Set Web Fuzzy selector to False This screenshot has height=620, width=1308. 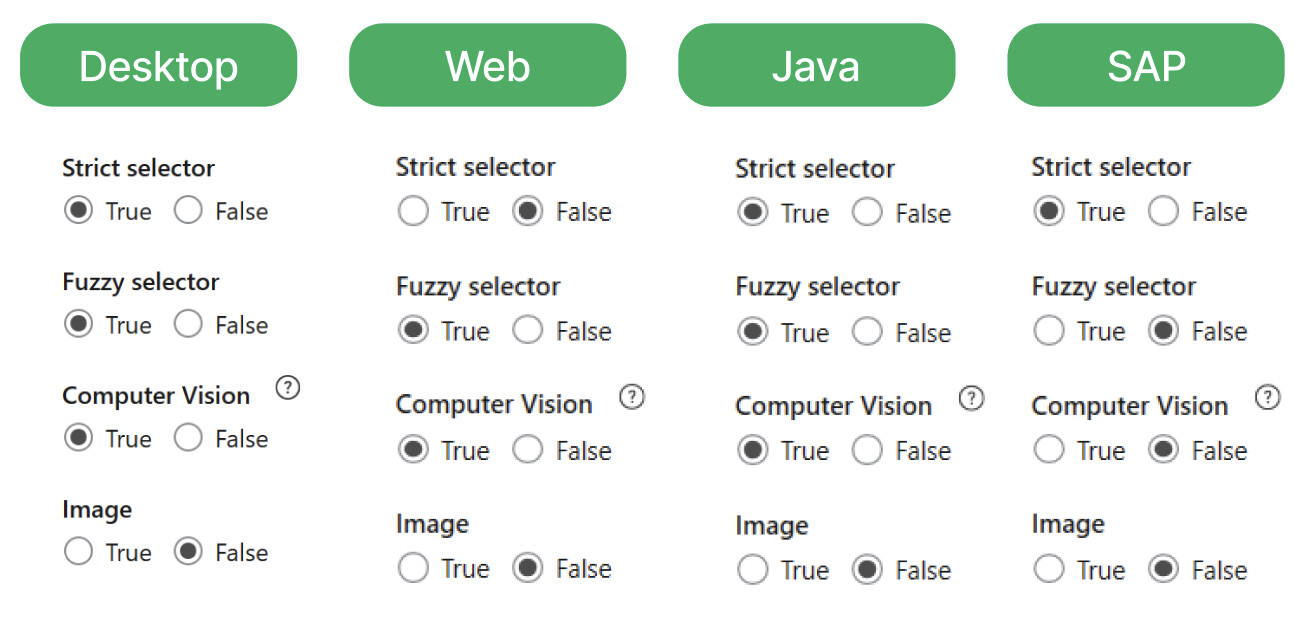pyautogui.click(x=528, y=331)
